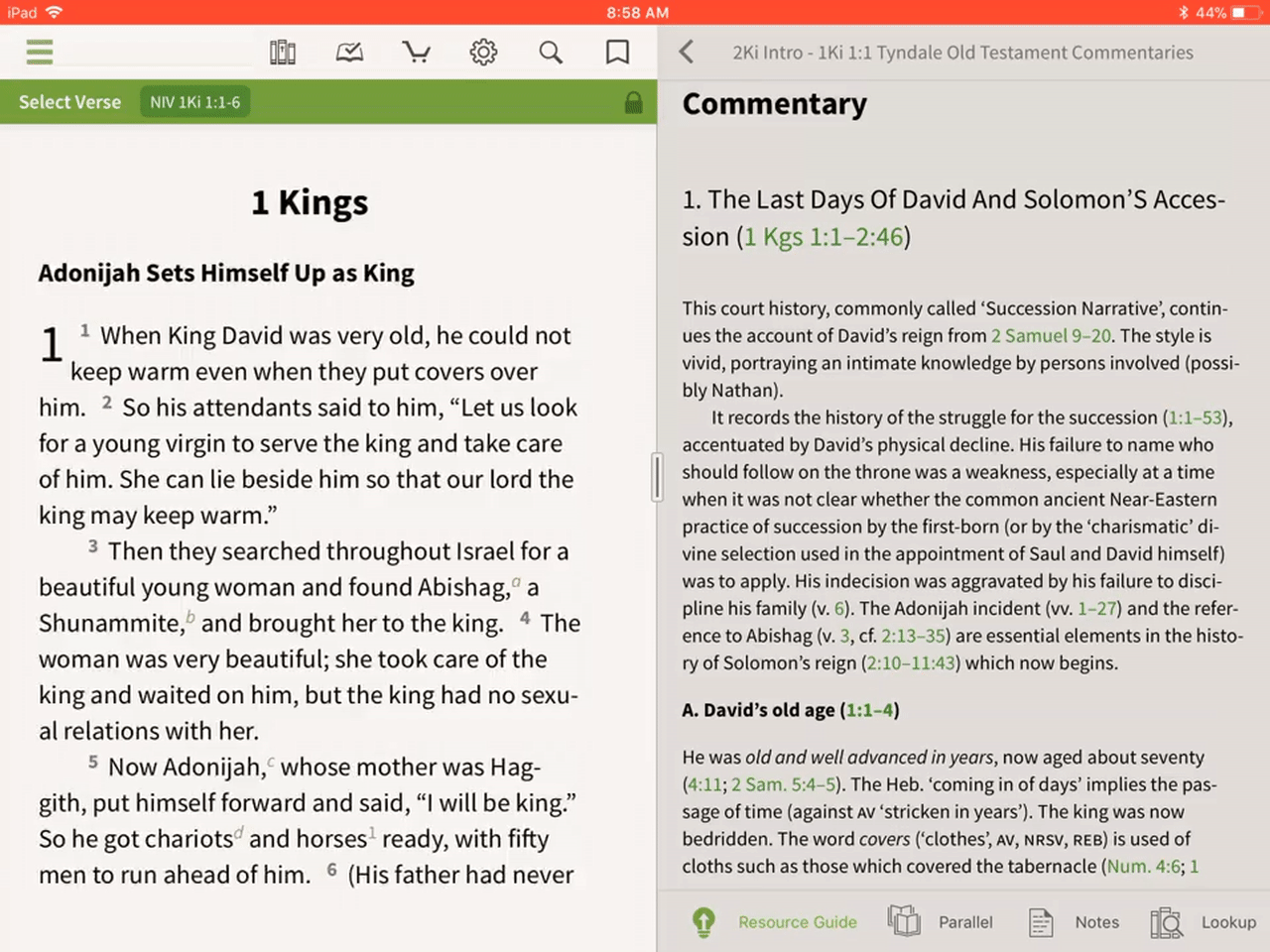This screenshot has height=952, width=1270.
Task: Select verse number 5
Action: coord(93,762)
